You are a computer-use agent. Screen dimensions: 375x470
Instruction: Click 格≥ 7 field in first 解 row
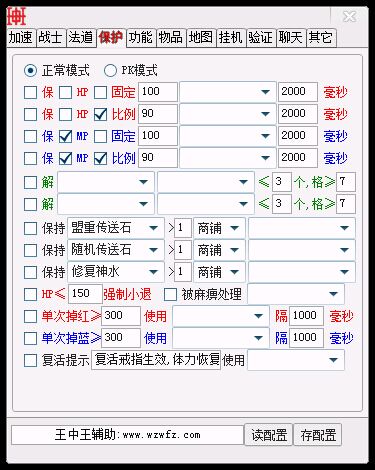pos(346,182)
